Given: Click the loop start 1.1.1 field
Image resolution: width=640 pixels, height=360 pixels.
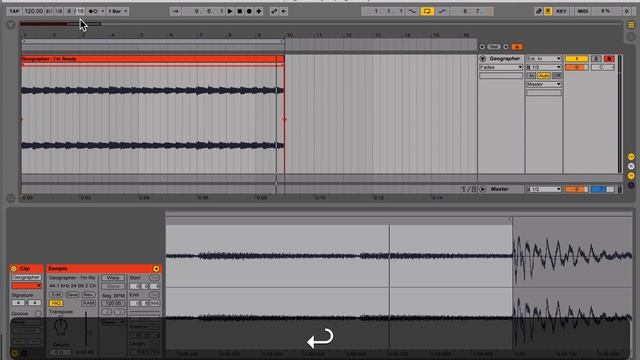Looking at the screenshot, I should (384, 11).
